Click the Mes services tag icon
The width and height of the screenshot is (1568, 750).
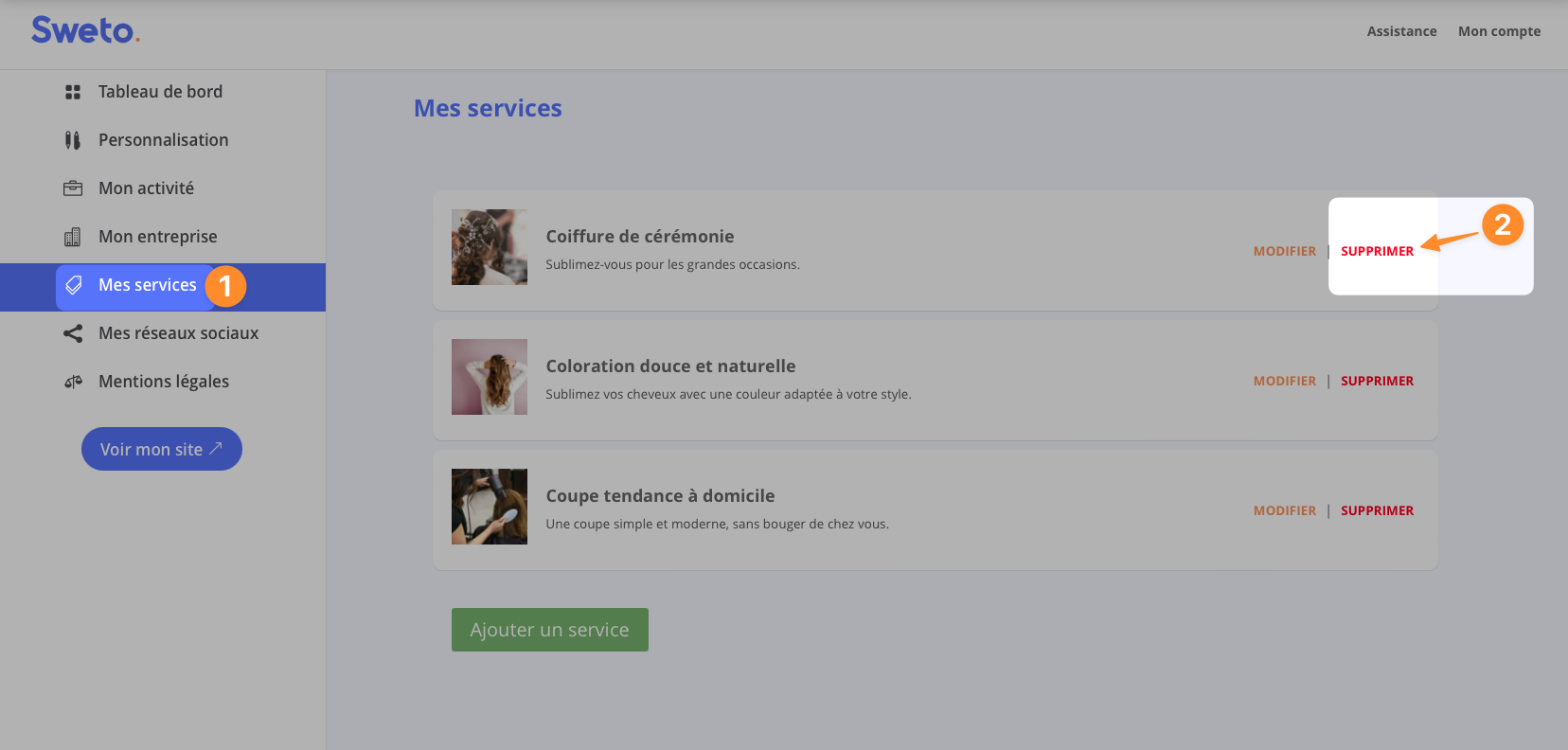tap(74, 285)
